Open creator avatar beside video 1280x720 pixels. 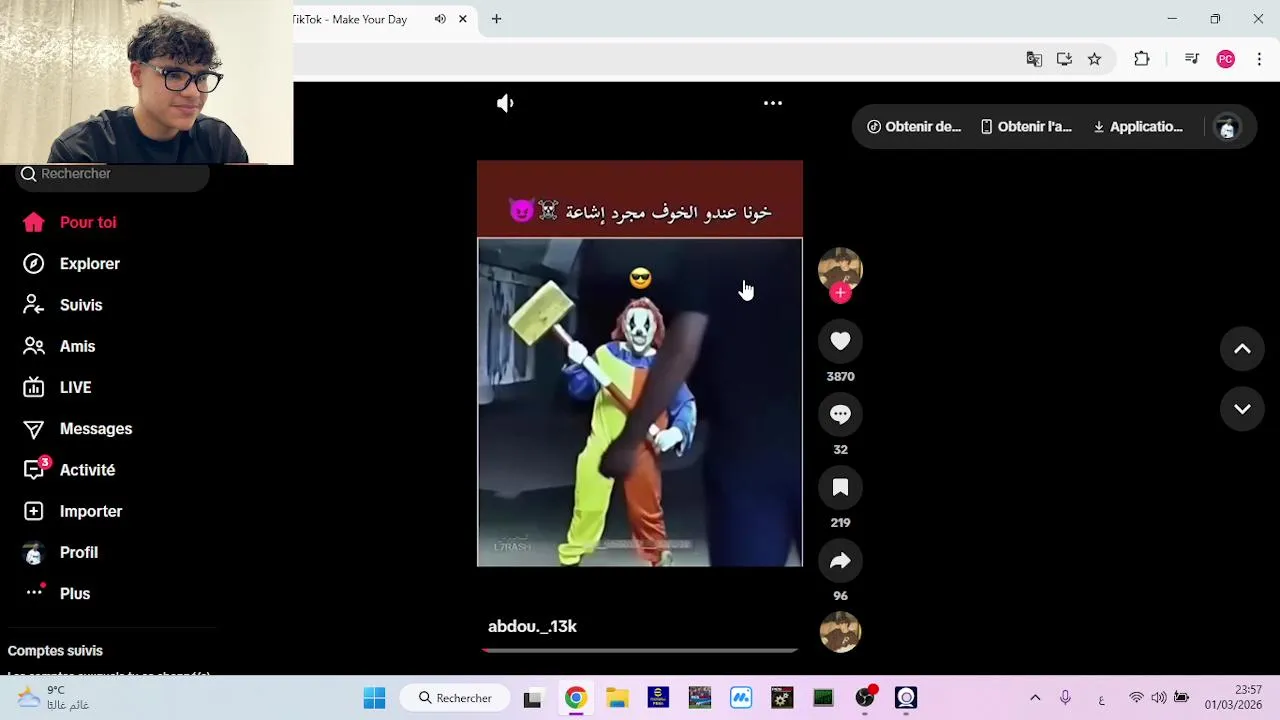[840, 268]
